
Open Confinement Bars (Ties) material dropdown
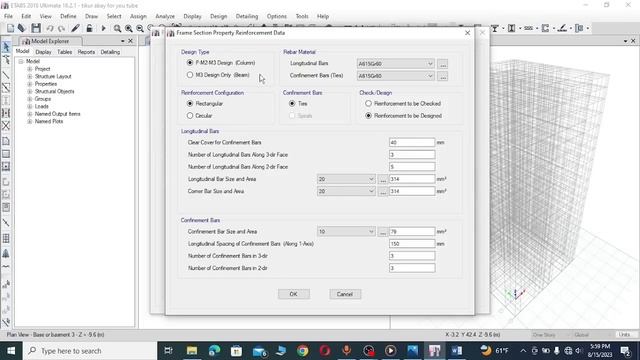pyautogui.click(x=395, y=76)
